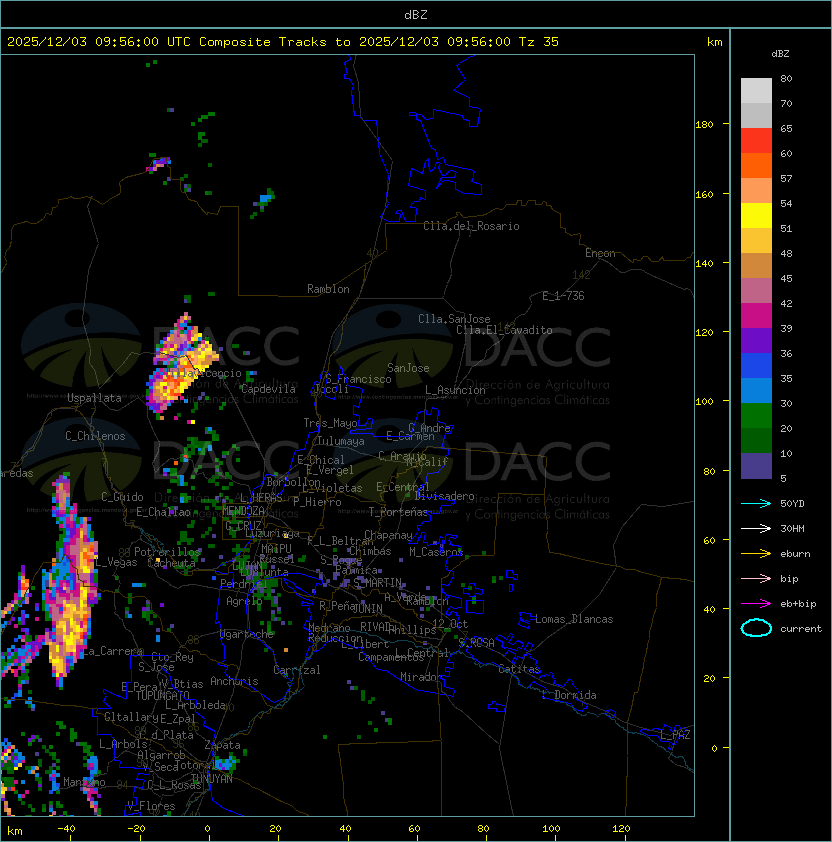Click the E_1-736 label

(x=563, y=296)
